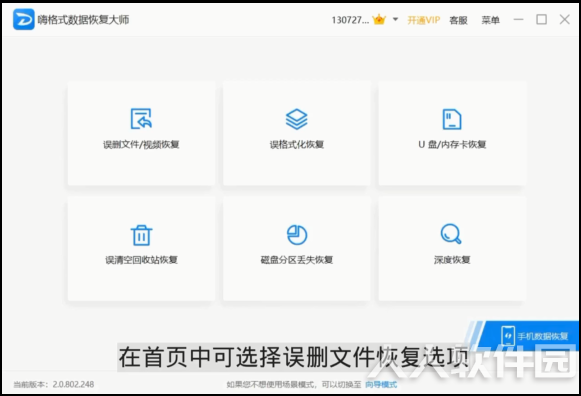581x396 pixels.
Task: Minimize the recovery app window
Action: pos(518,19)
